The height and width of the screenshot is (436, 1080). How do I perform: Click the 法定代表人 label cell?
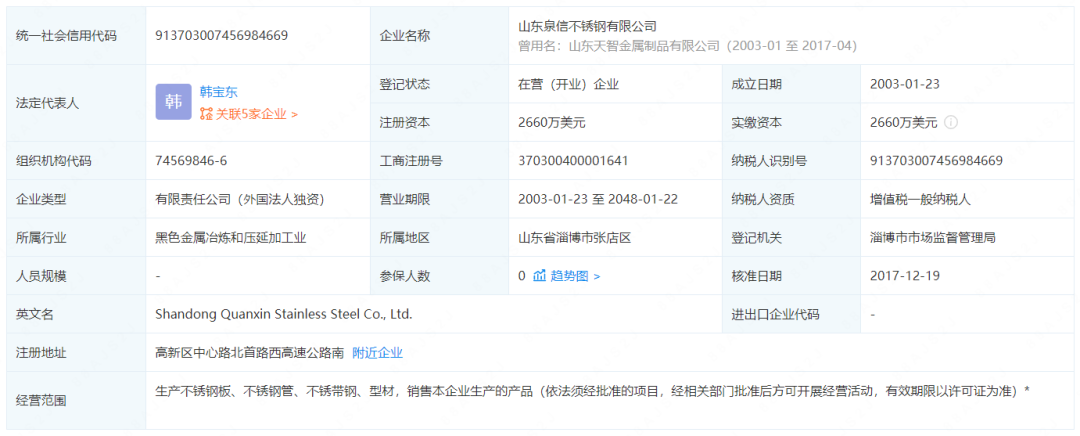pyautogui.click(x=76, y=103)
